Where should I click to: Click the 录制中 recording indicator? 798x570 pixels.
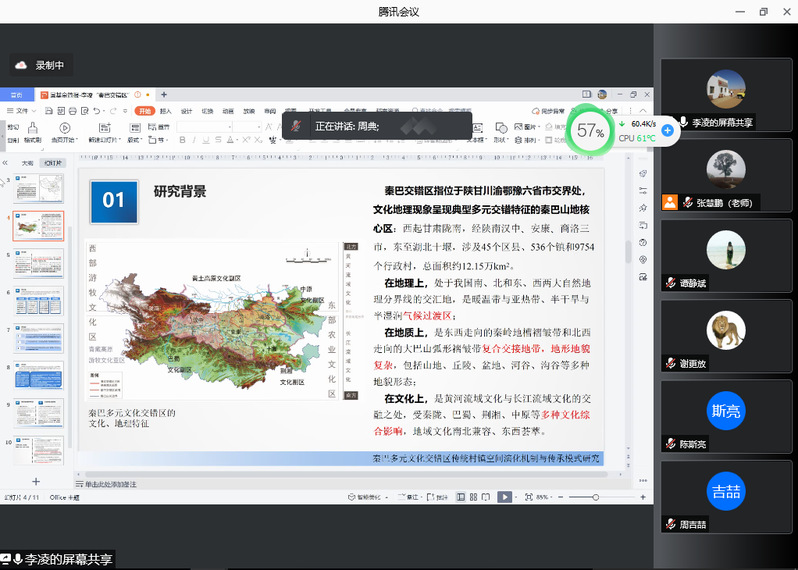point(41,65)
